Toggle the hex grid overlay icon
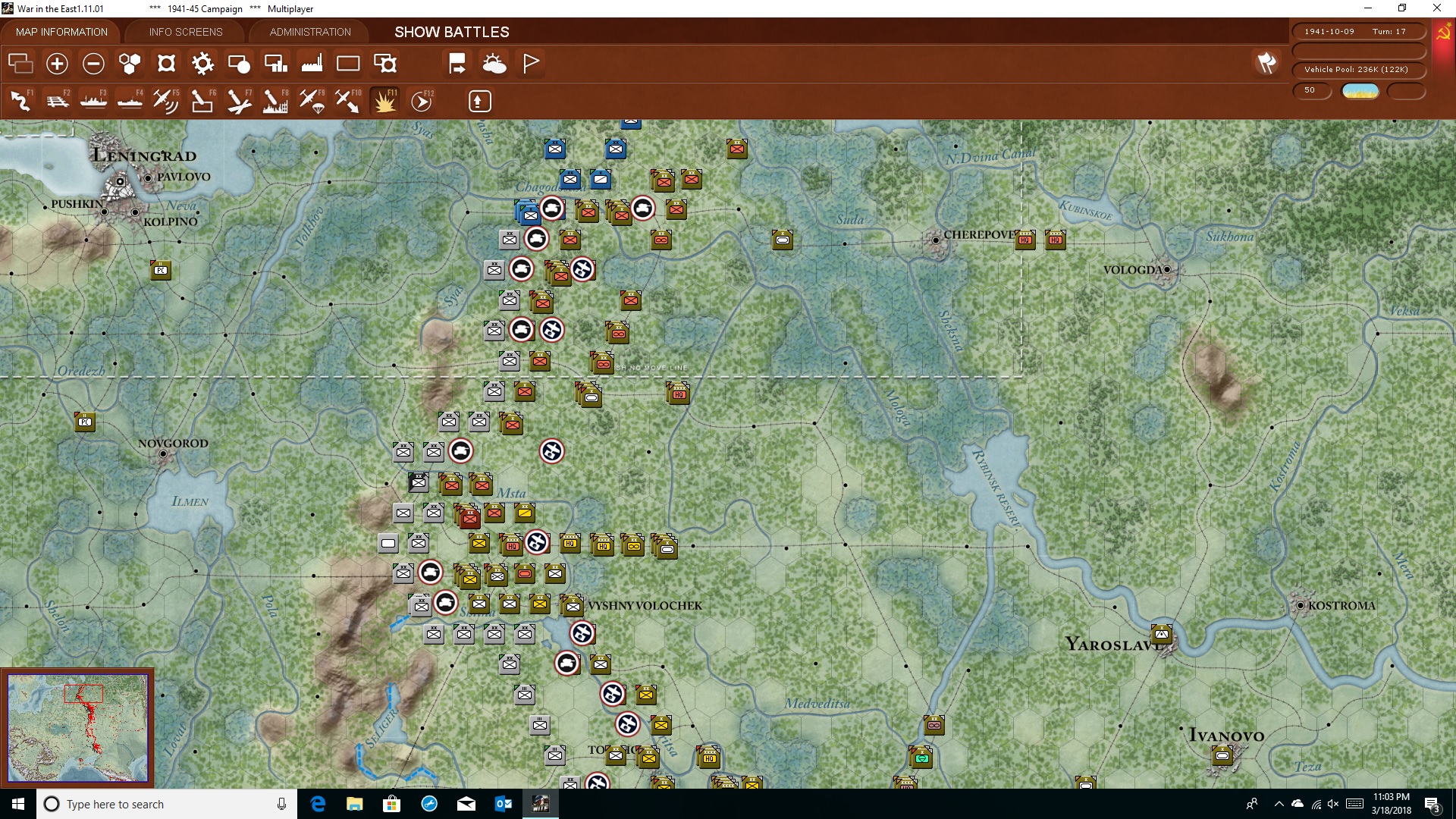 point(130,64)
